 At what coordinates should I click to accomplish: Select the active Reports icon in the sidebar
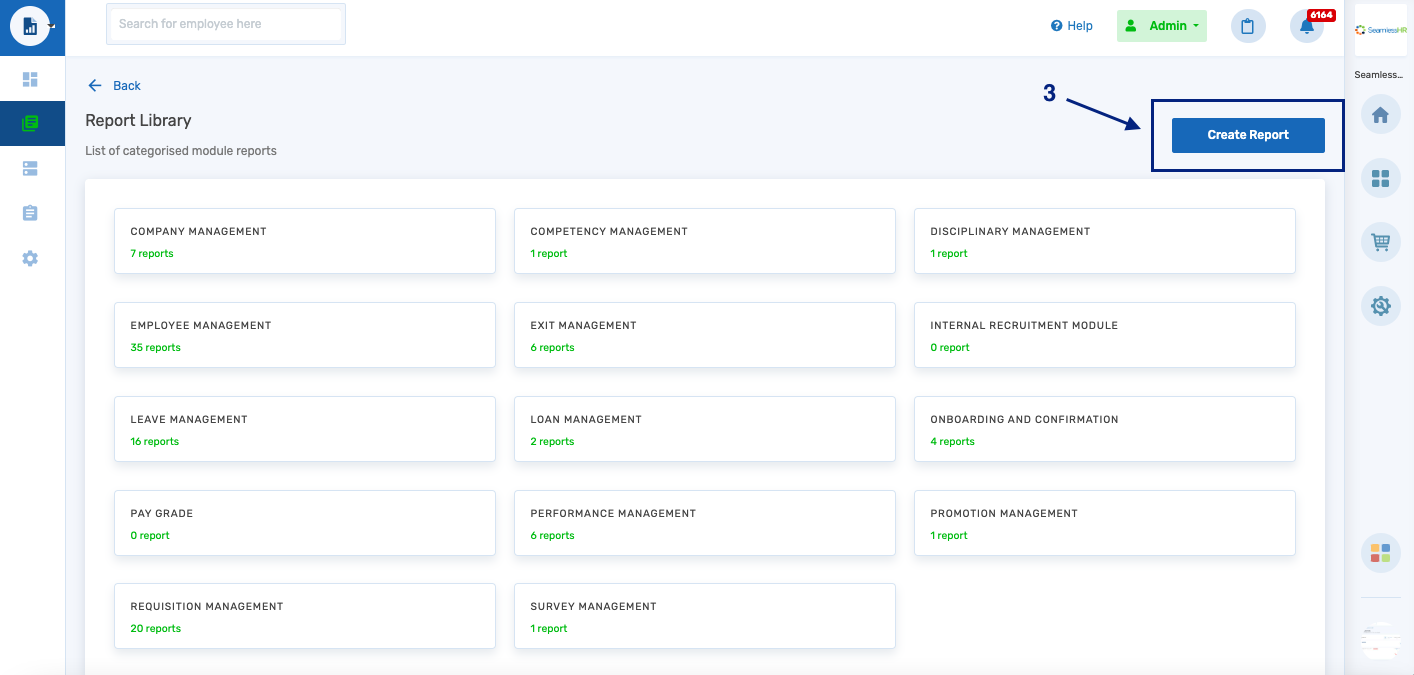(30, 122)
